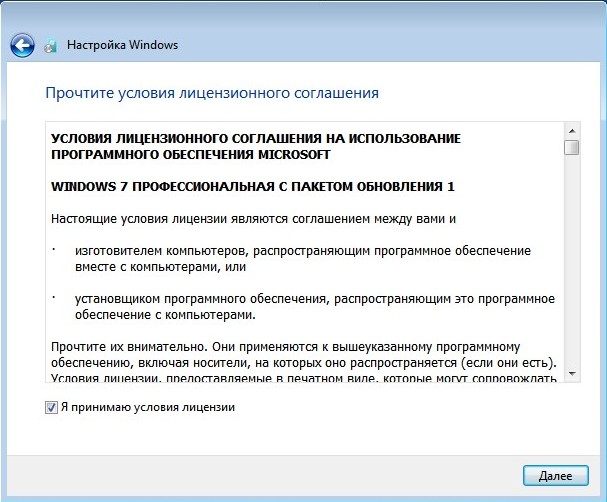Click text "обеспечение с компьютерами."

[165, 315]
